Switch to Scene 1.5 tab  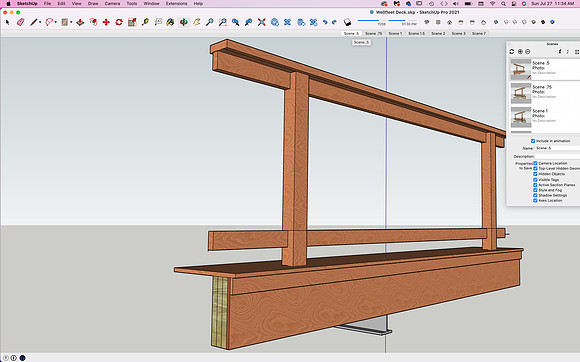pos(417,33)
